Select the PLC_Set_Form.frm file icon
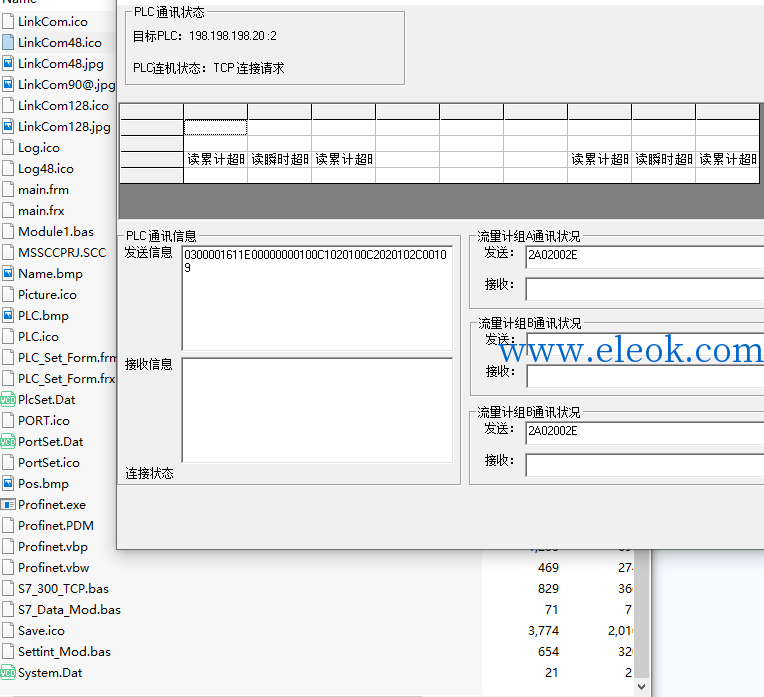Viewport: 764px width, 697px height. click(8, 357)
